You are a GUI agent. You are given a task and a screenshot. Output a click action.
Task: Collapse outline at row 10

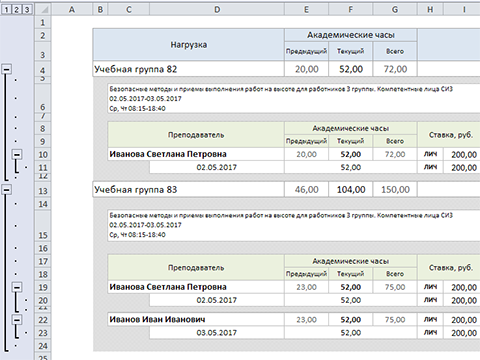(x=17, y=154)
